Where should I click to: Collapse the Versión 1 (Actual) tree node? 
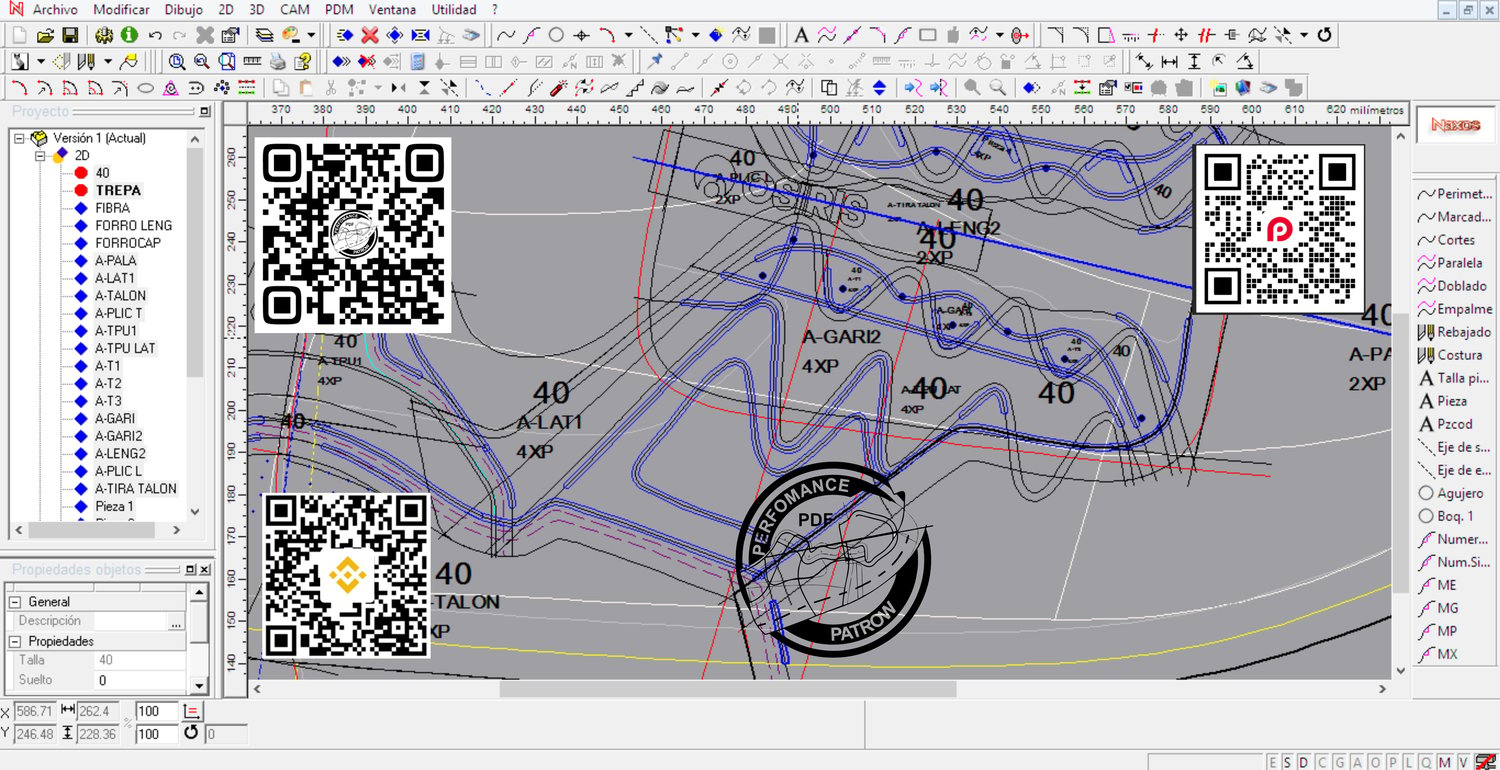point(19,138)
